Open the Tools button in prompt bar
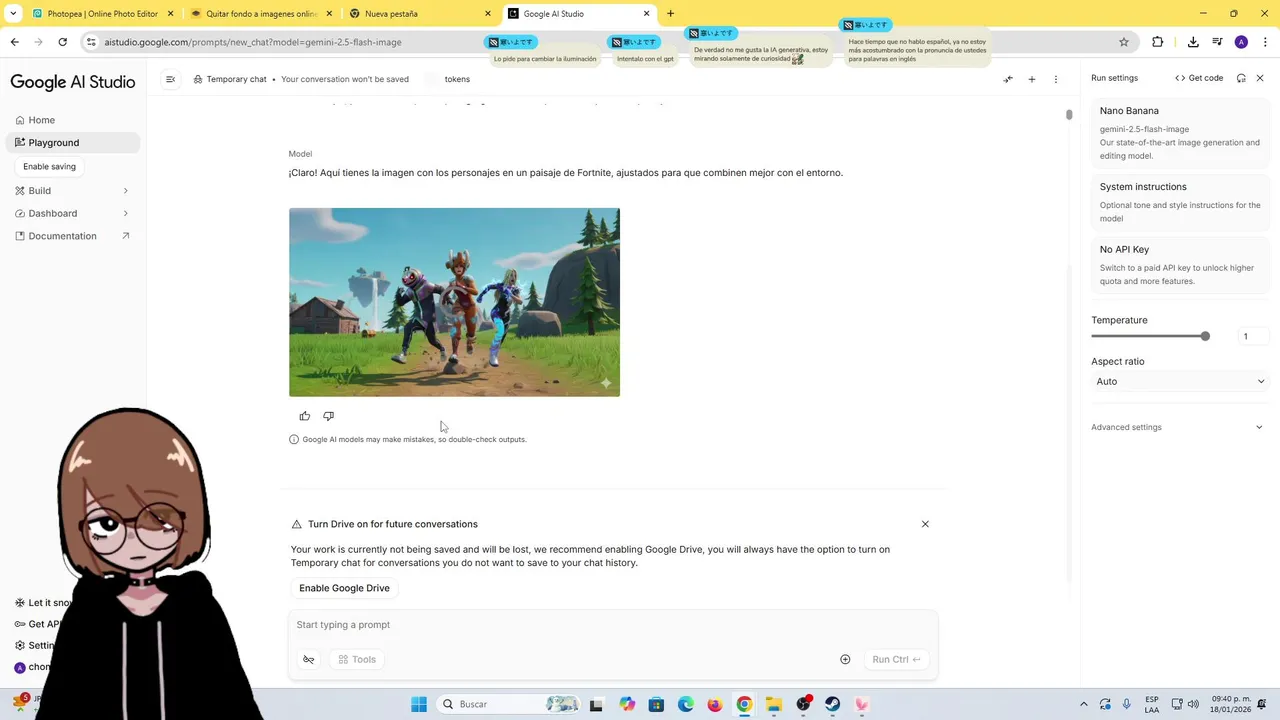 357,659
